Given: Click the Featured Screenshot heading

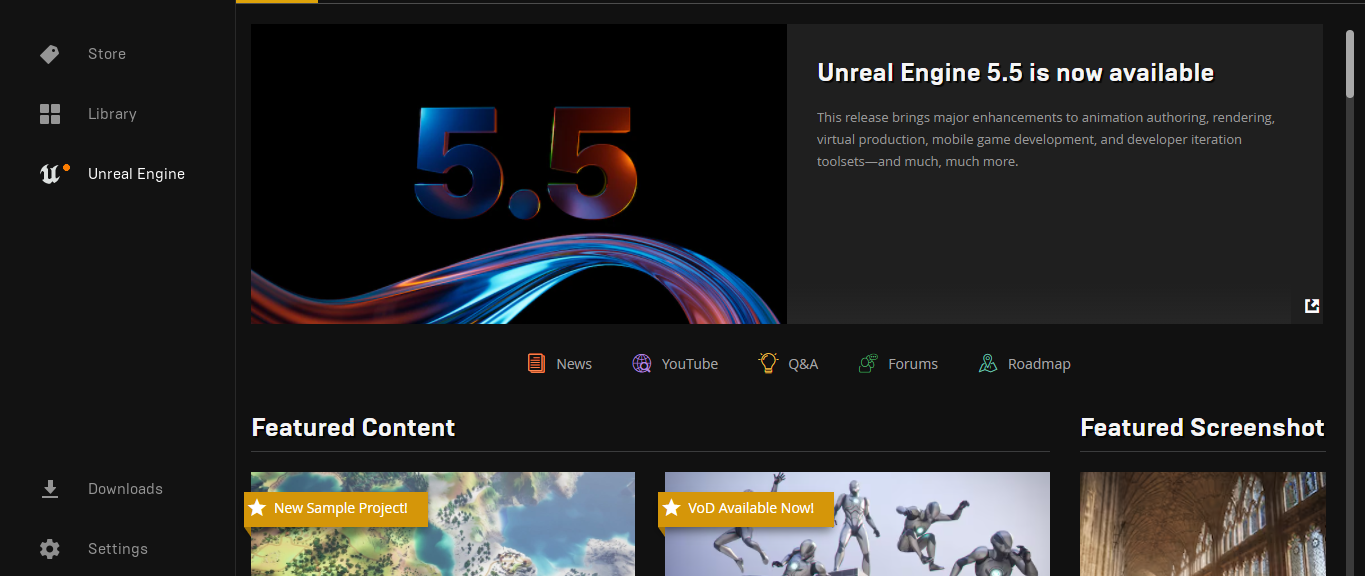Looking at the screenshot, I should click(1202, 428).
